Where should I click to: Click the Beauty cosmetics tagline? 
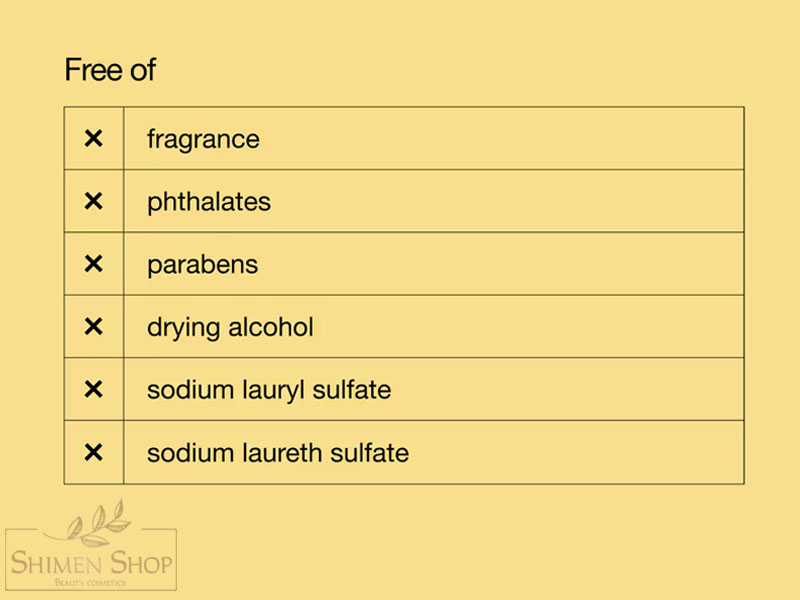[90, 582]
